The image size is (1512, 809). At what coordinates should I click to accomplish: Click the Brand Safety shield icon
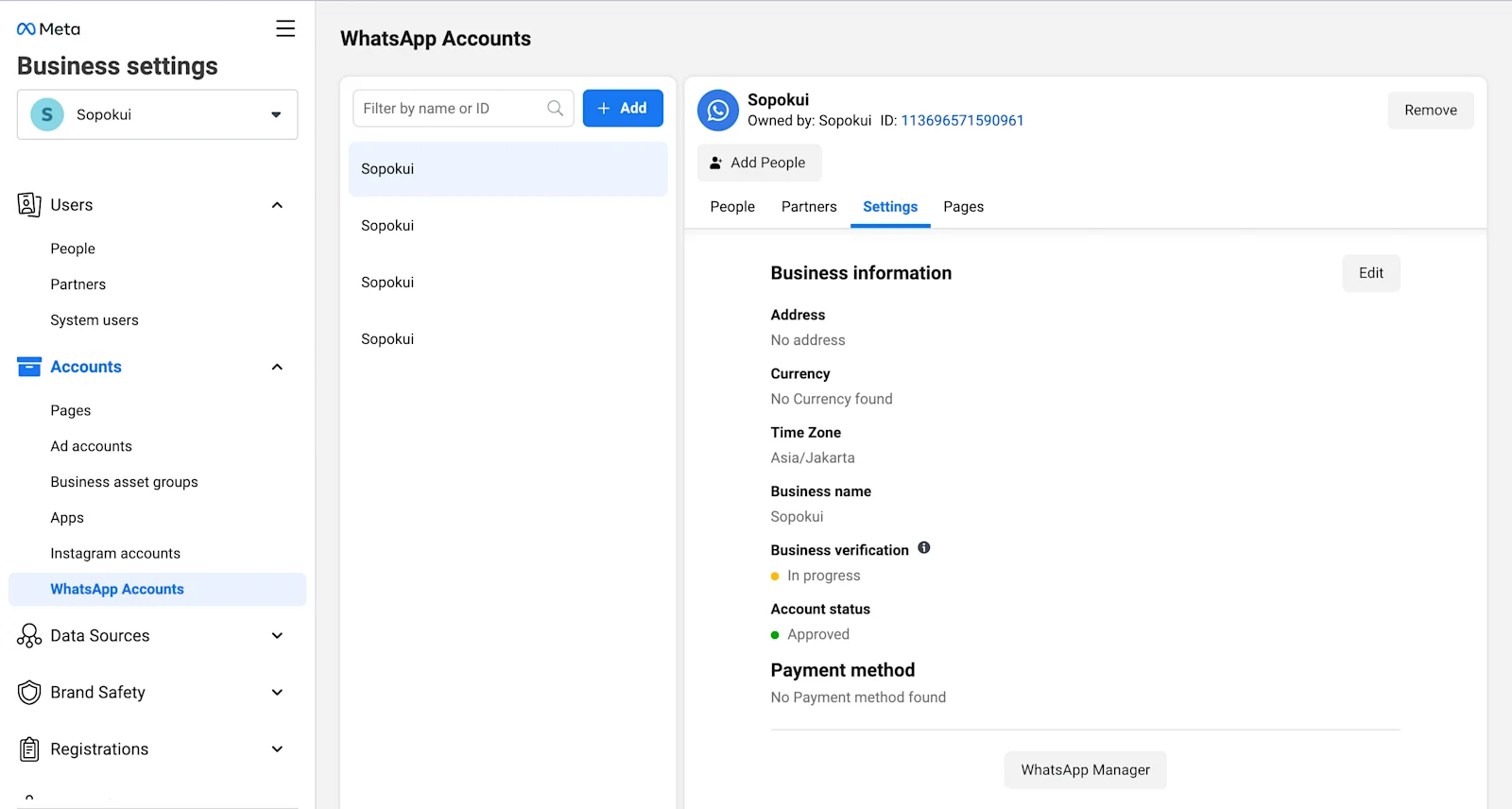29,693
